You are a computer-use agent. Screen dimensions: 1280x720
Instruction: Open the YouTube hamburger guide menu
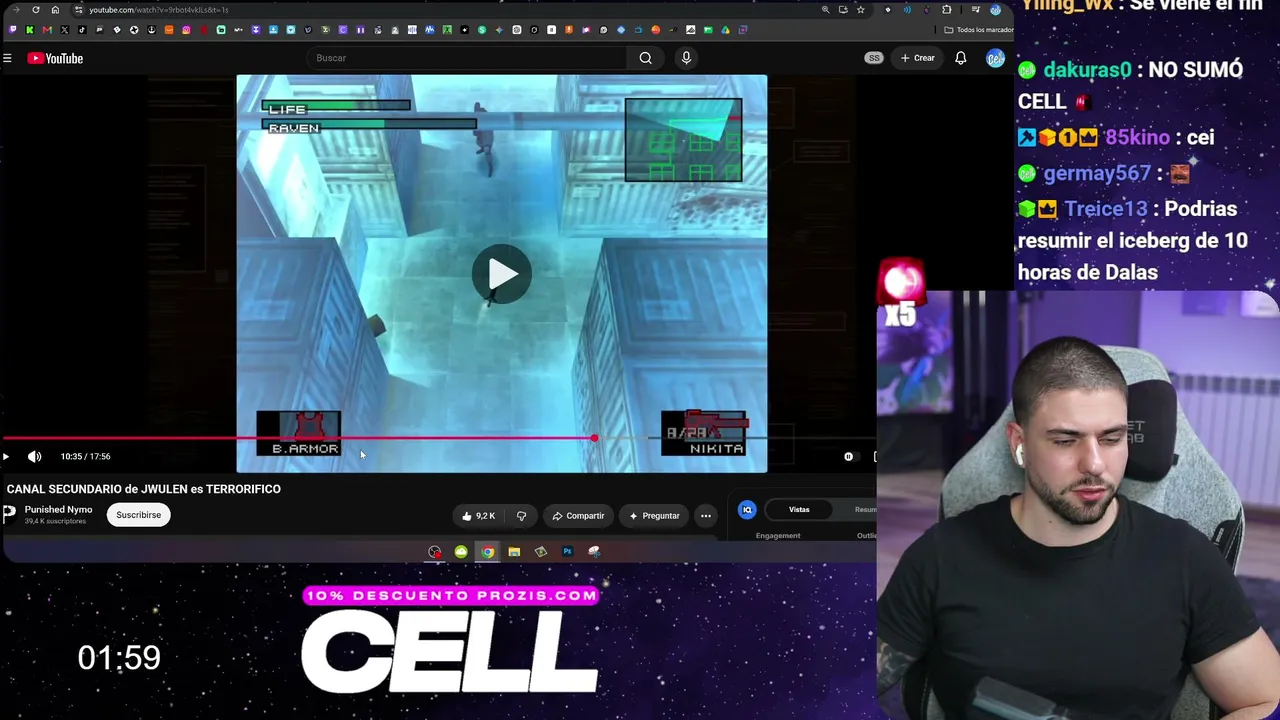7,58
